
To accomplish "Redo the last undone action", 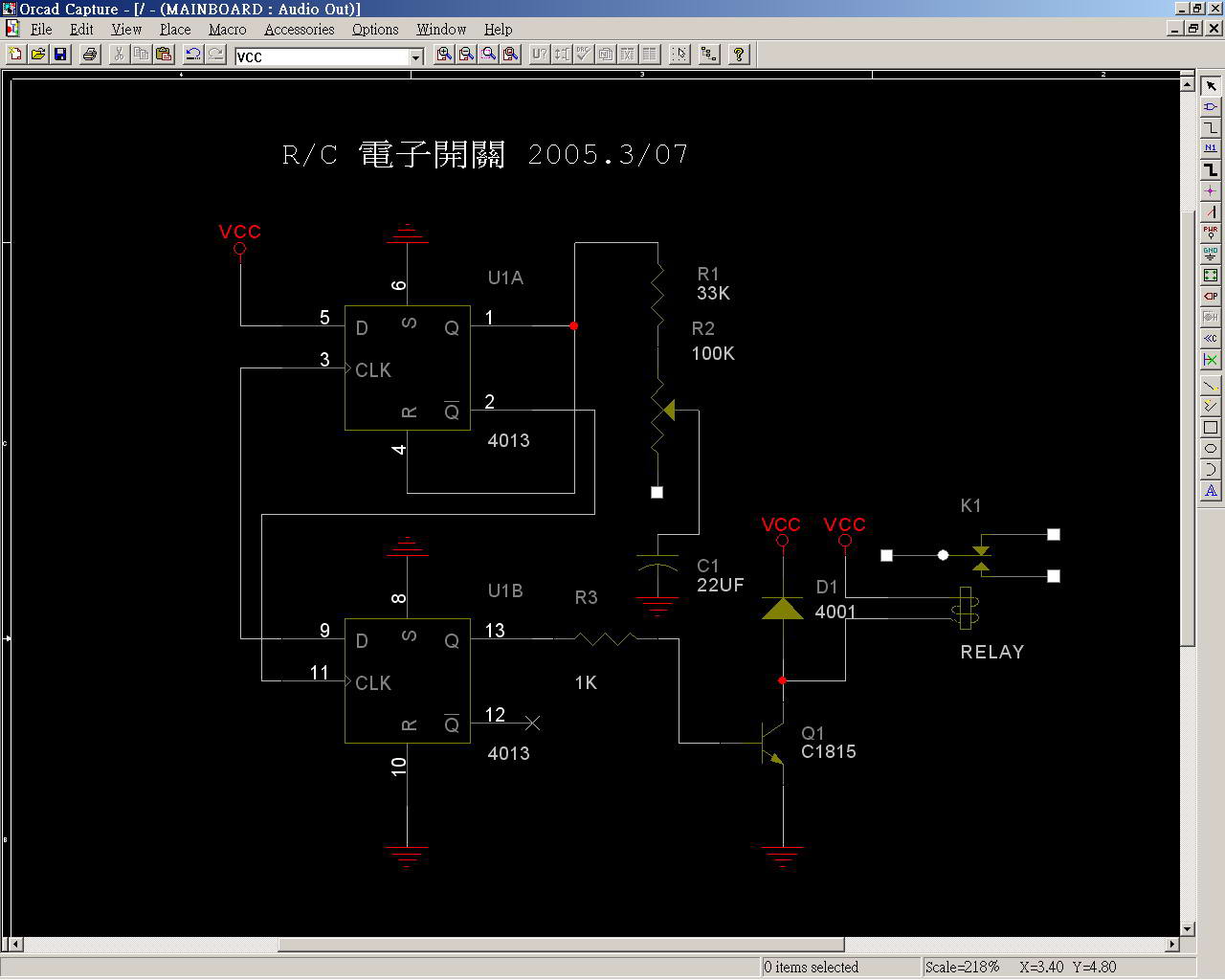I will pyautogui.click(x=215, y=55).
